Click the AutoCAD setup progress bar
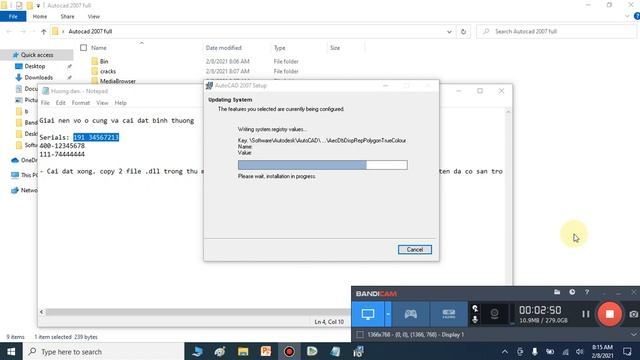Image resolution: width=640 pixels, height=360 pixels. pyautogui.click(x=322, y=165)
